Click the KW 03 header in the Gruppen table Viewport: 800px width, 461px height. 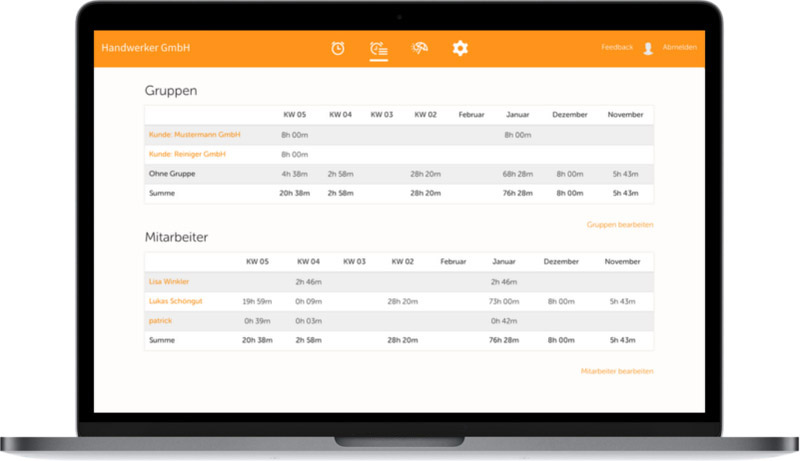[x=382, y=114]
